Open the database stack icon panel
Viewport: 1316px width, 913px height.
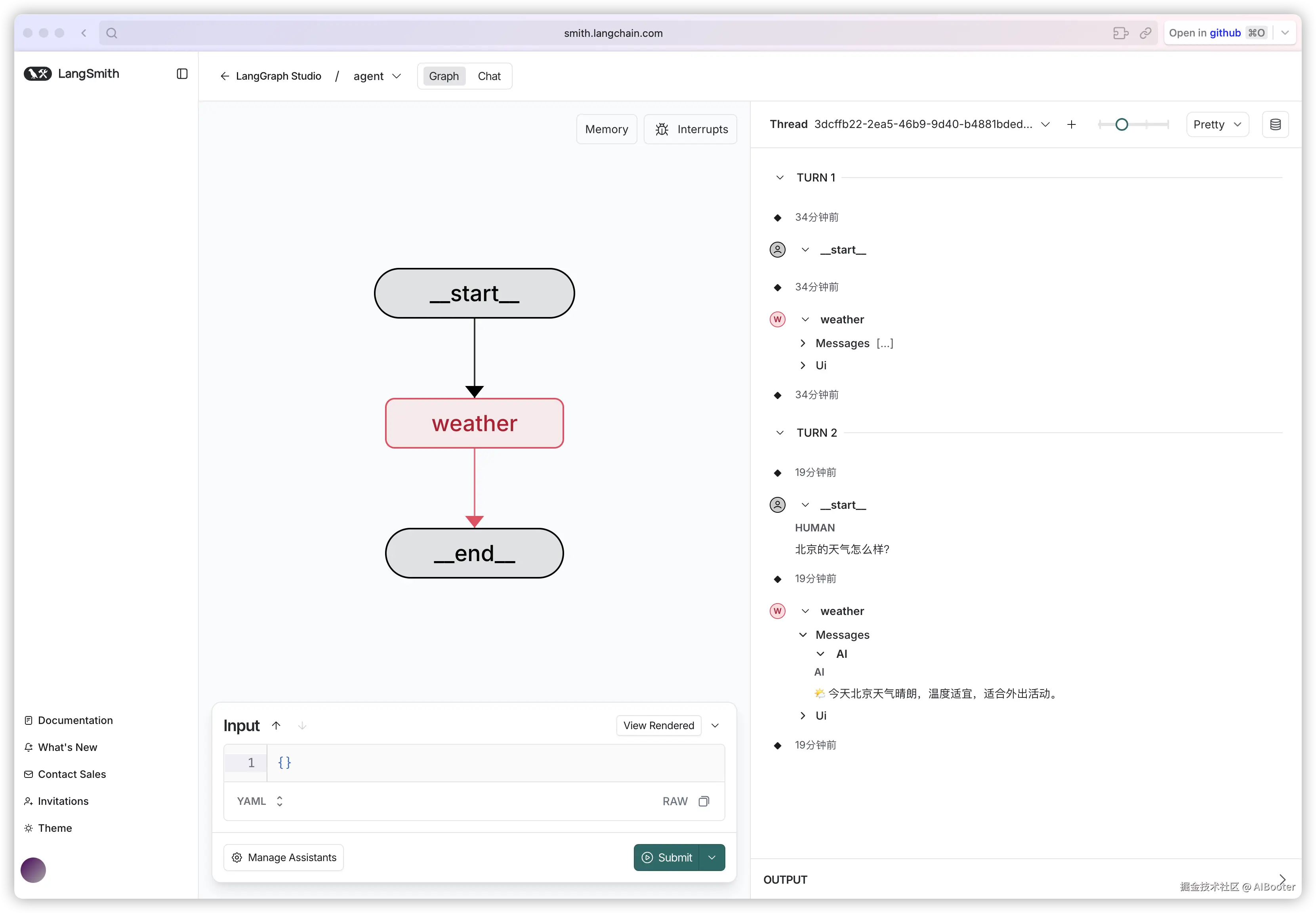coord(1275,125)
